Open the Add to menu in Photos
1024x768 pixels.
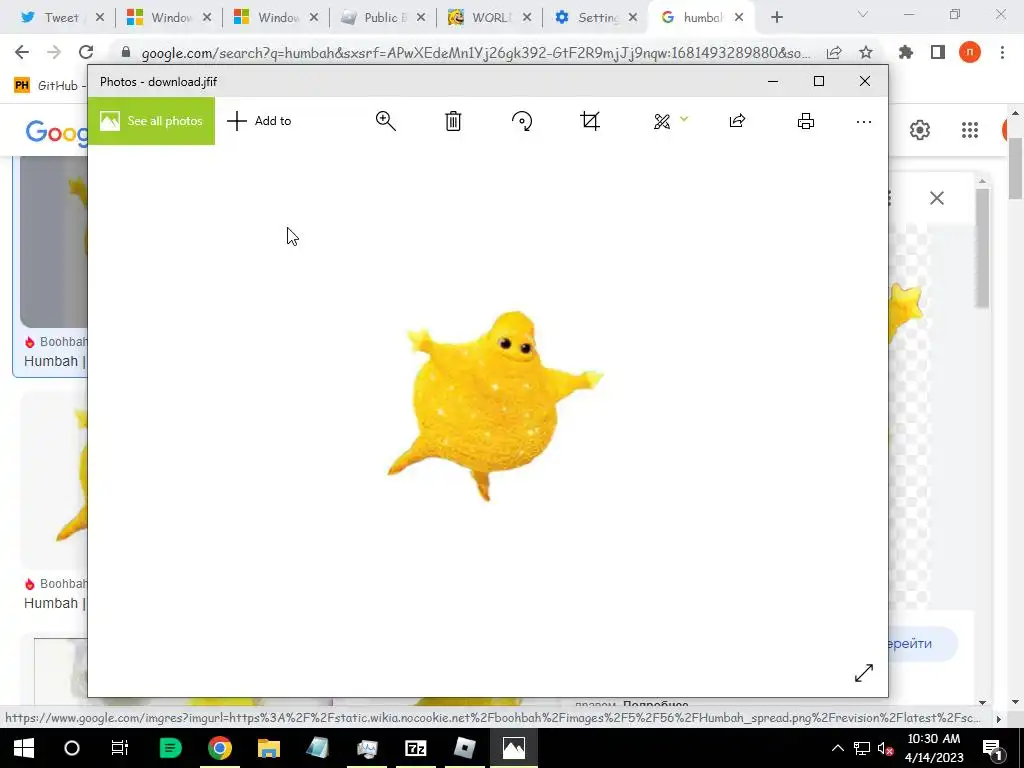tap(259, 121)
